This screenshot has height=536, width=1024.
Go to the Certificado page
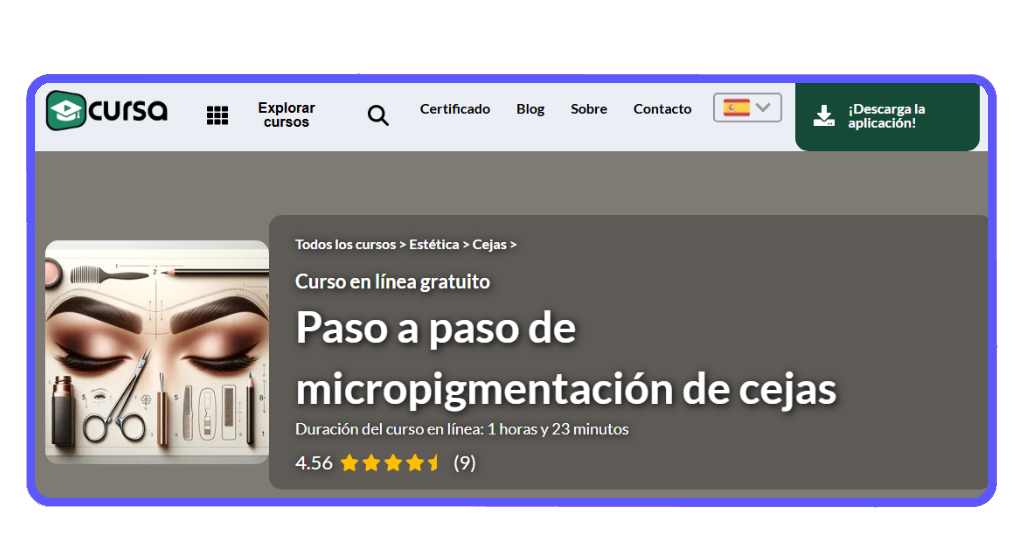(x=455, y=109)
